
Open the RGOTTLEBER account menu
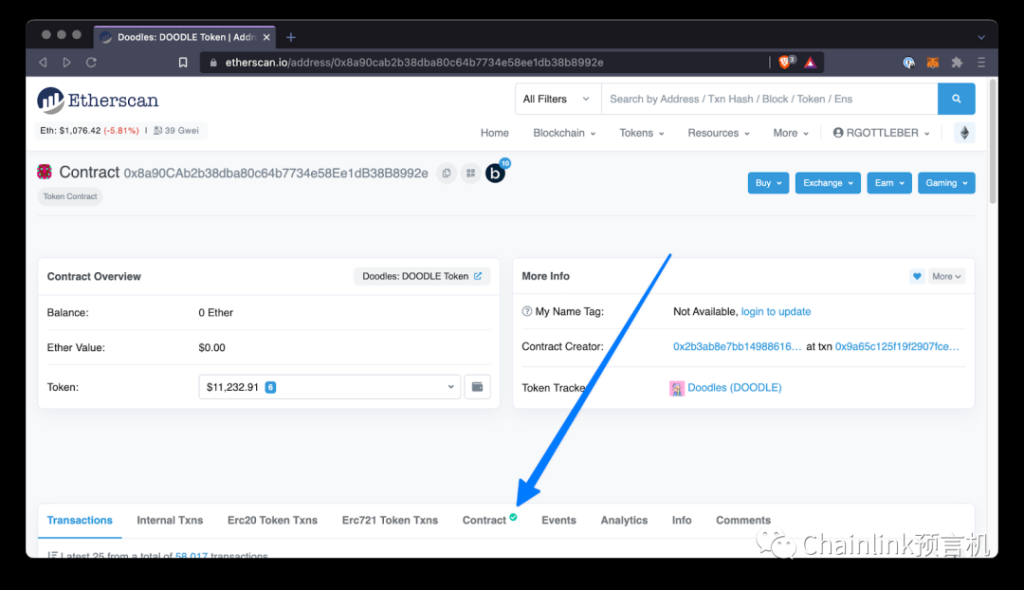(x=881, y=133)
